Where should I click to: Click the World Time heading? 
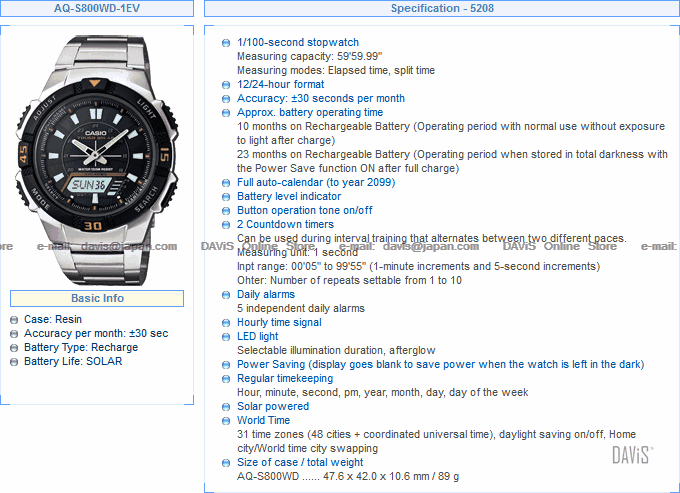point(264,420)
